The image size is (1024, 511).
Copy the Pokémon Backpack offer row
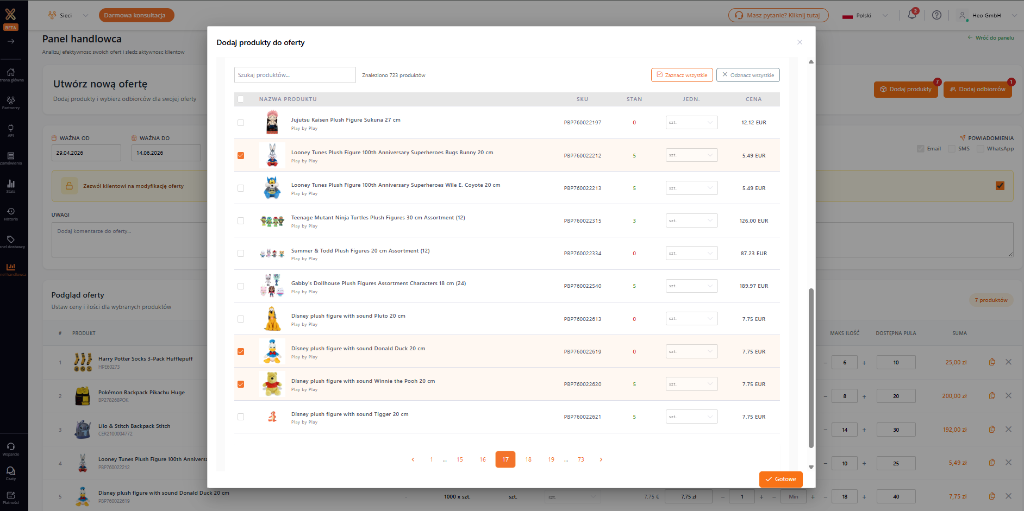[x=991, y=395]
